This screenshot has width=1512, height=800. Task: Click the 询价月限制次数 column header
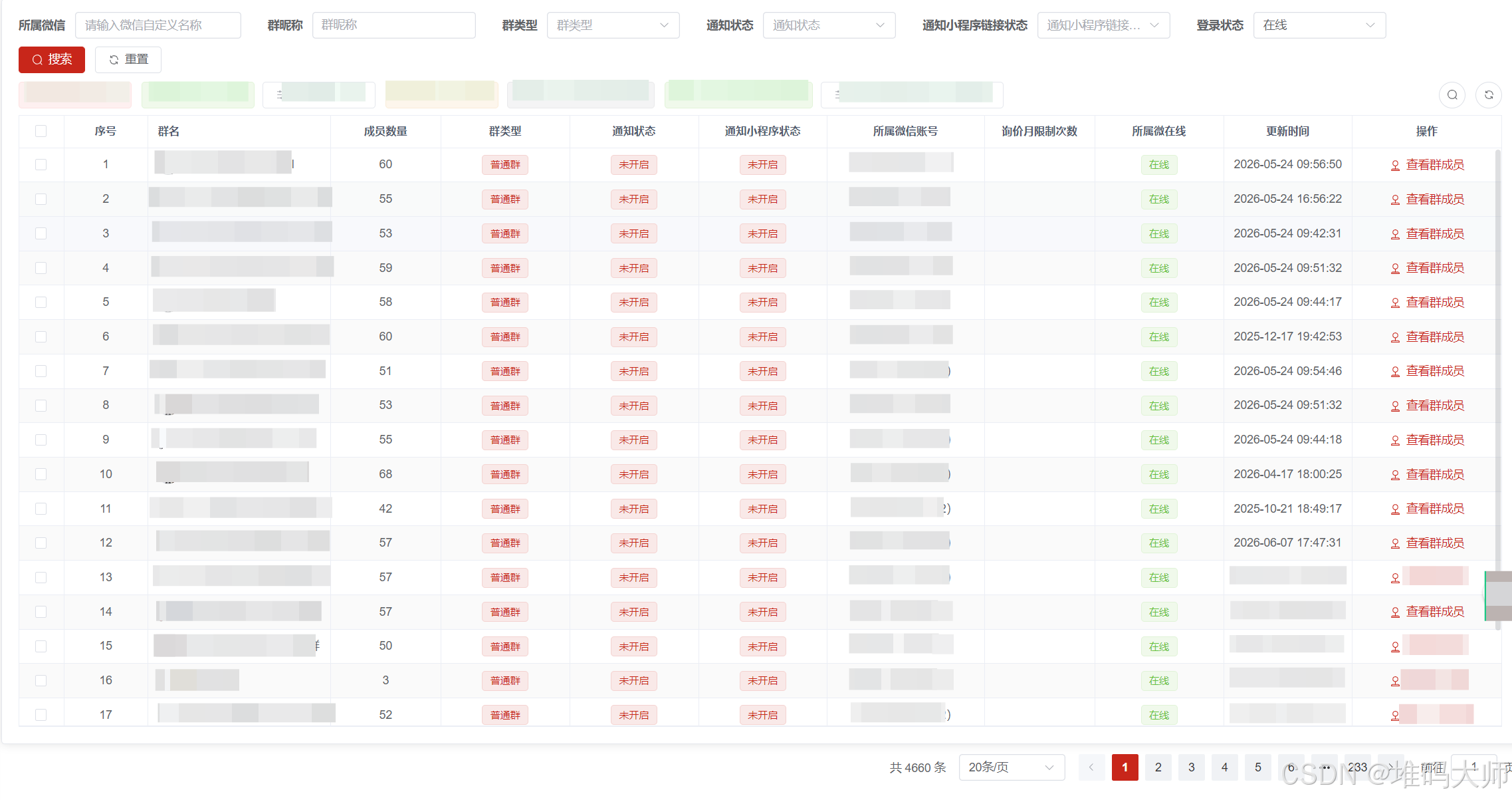(x=1039, y=132)
